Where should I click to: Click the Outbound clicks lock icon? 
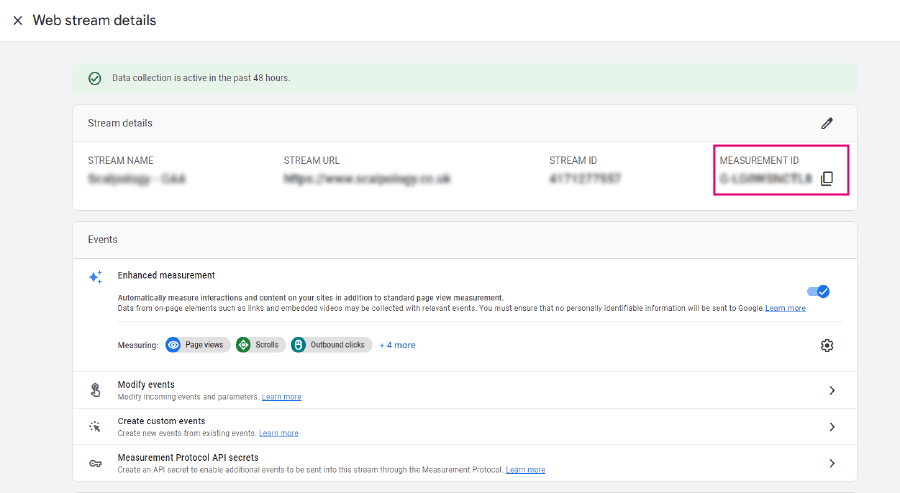point(298,345)
